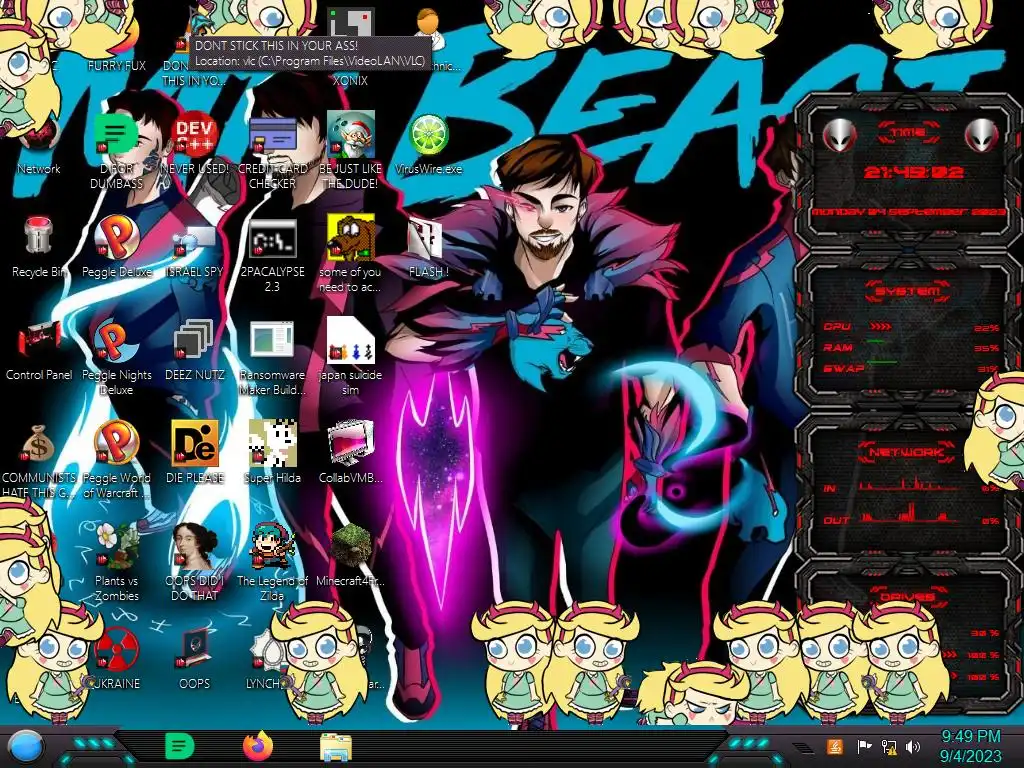
Task: Select the UKRAINE radiation symbol icon
Action: pyautogui.click(x=116, y=658)
